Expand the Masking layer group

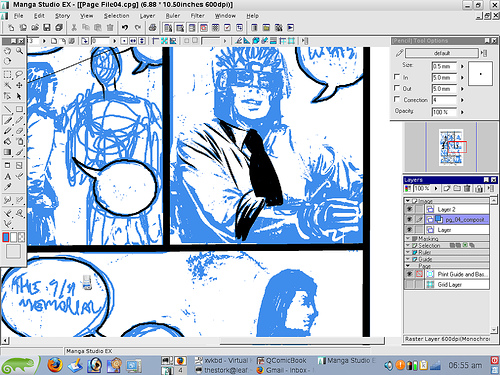(x=408, y=238)
